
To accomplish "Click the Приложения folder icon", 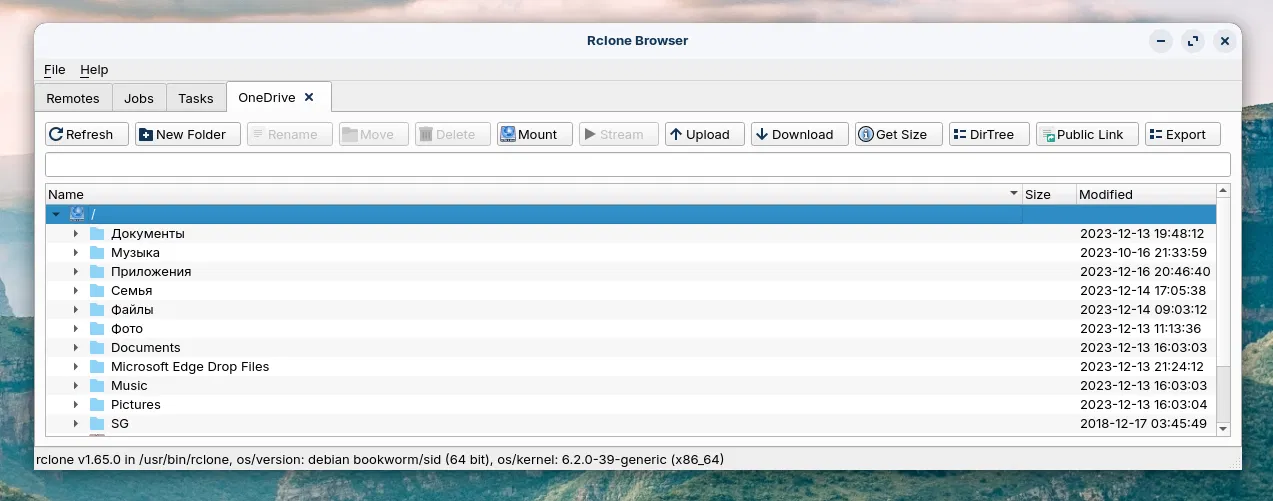I will (x=97, y=271).
